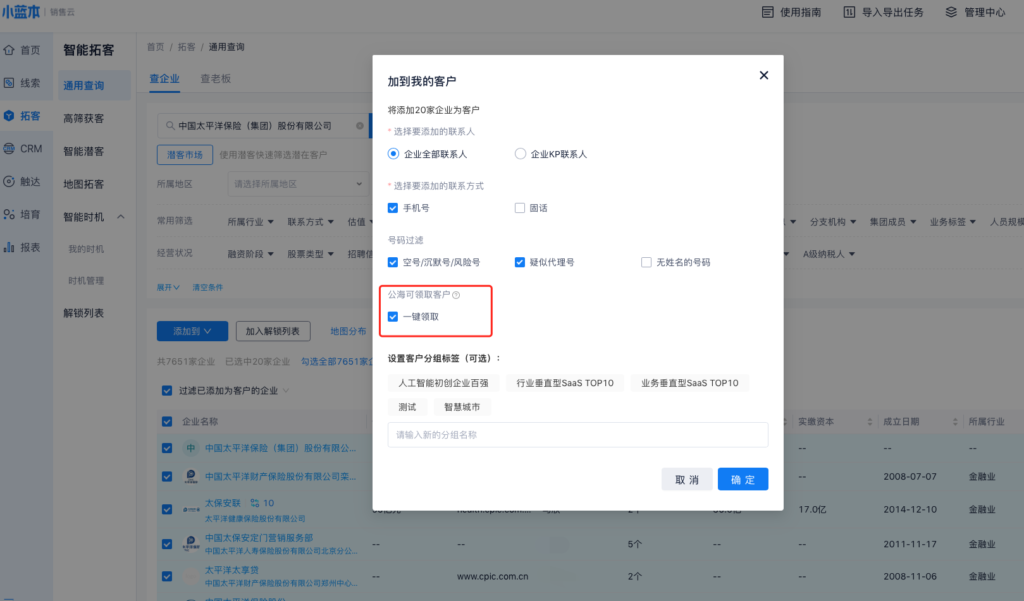1024x601 pixels.
Task: Select the CRM icon in sidebar
Action: 10,148
